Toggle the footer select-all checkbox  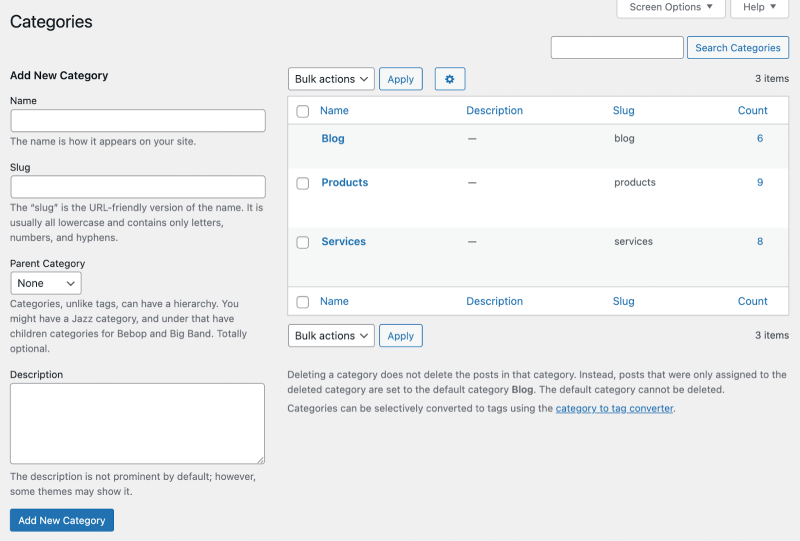303,302
